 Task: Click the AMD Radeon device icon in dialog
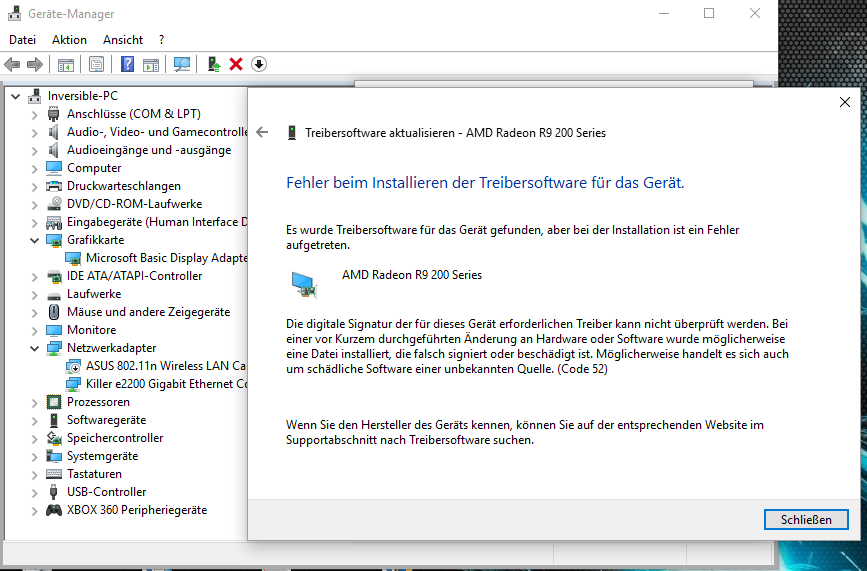pyautogui.click(x=305, y=285)
